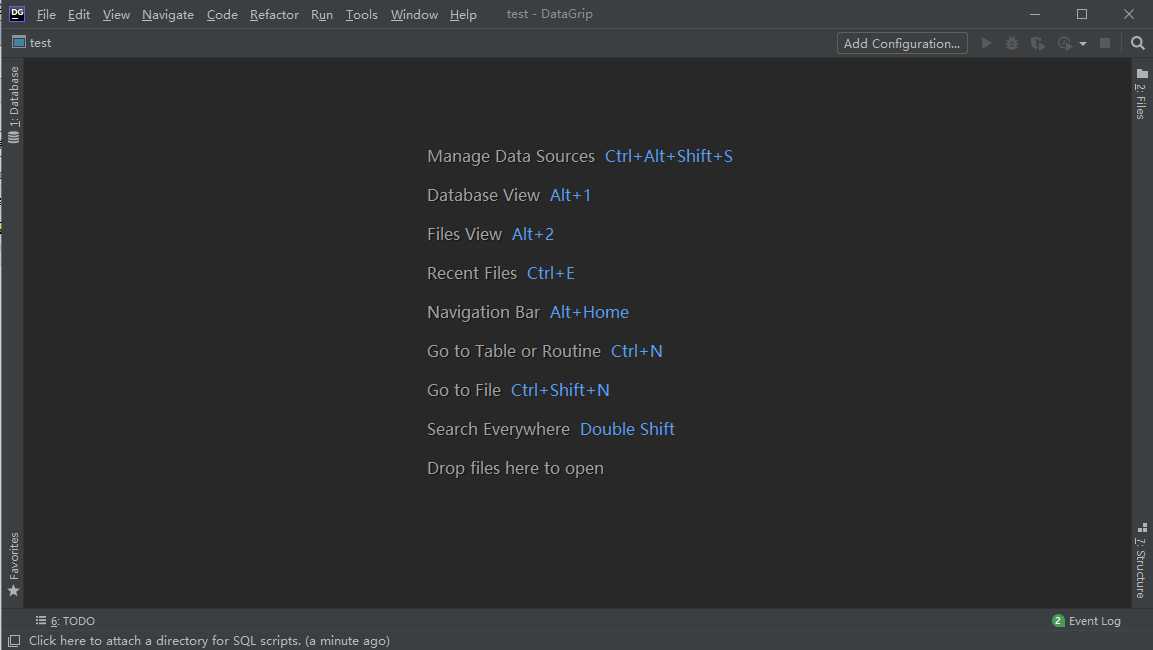Open the Run menu

point(322,15)
